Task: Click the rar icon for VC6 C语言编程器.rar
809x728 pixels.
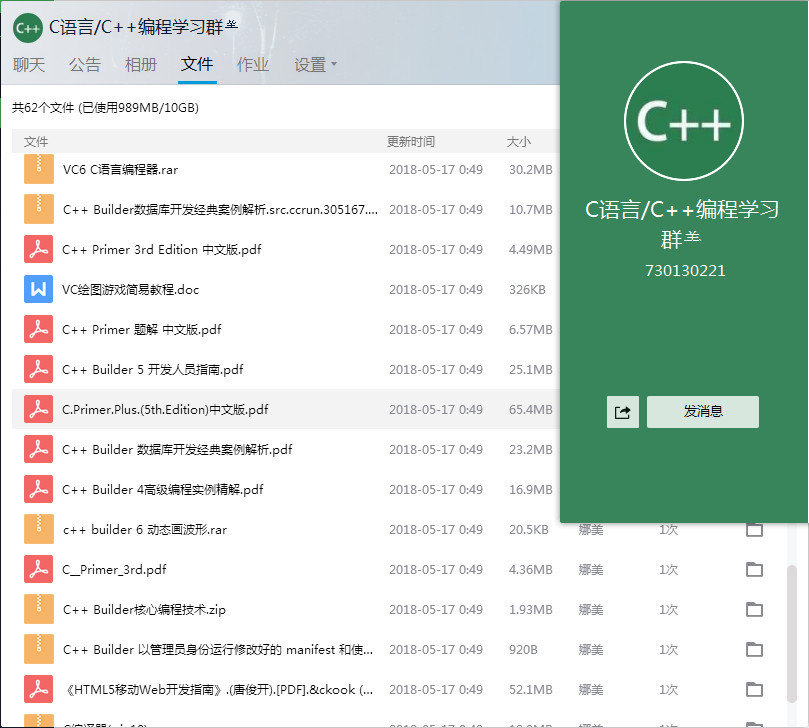Action: point(39,169)
